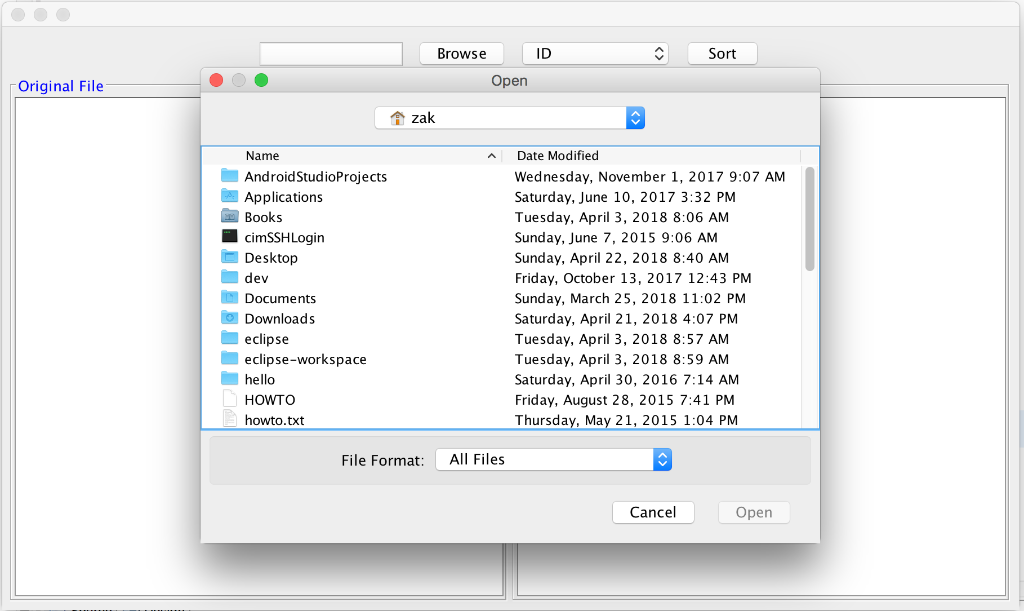Viewport: 1024px width, 611px height.
Task: Click the home icon beside zak
Action: (397, 118)
